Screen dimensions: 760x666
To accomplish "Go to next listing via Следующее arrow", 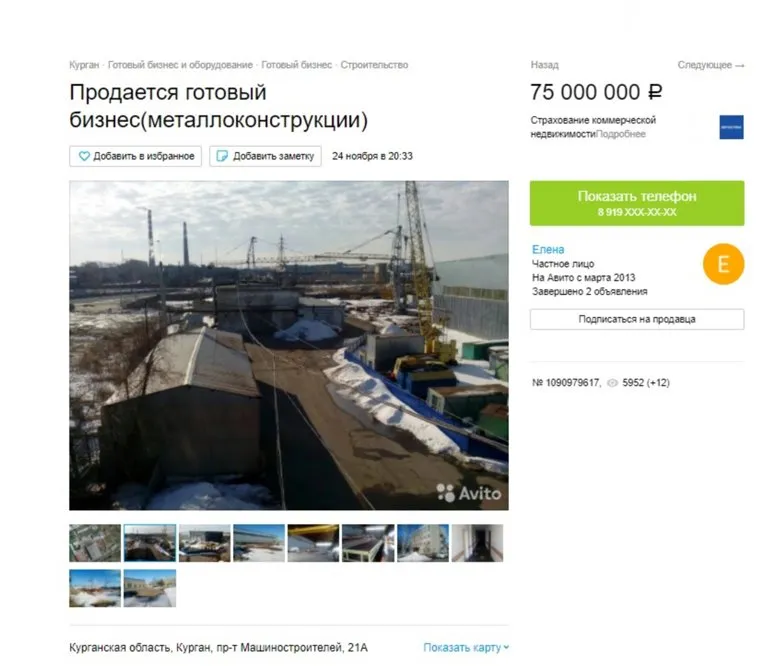I will tap(711, 65).
